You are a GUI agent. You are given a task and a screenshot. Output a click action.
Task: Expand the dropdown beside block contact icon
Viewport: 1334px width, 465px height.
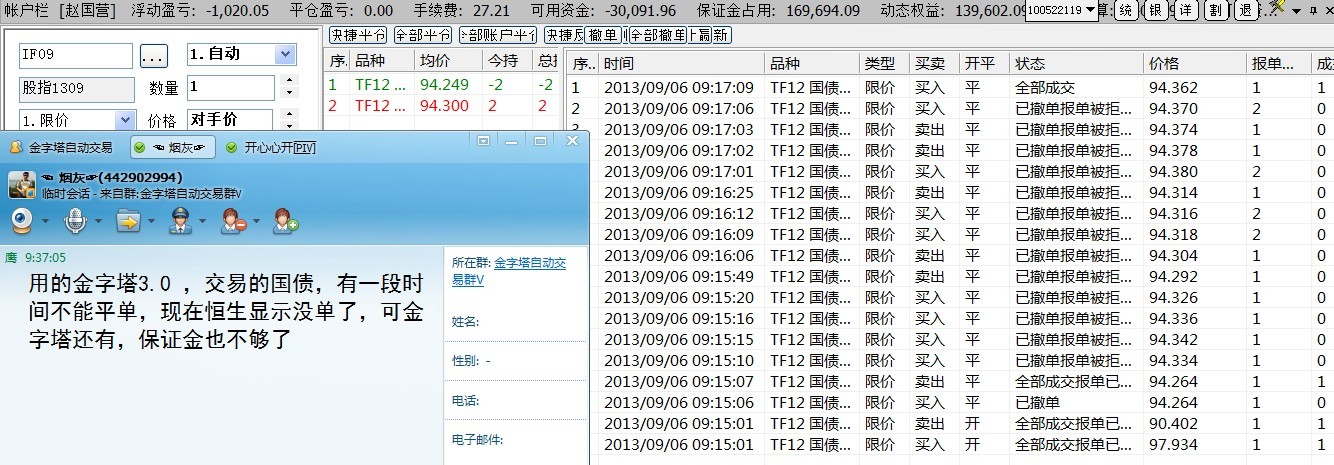pyautogui.click(x=256, y=221)
